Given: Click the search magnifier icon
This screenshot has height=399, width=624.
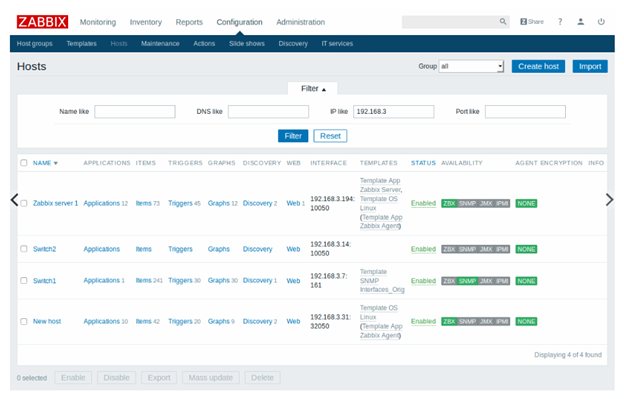Looking at the screenshot, I should [503, 21].
